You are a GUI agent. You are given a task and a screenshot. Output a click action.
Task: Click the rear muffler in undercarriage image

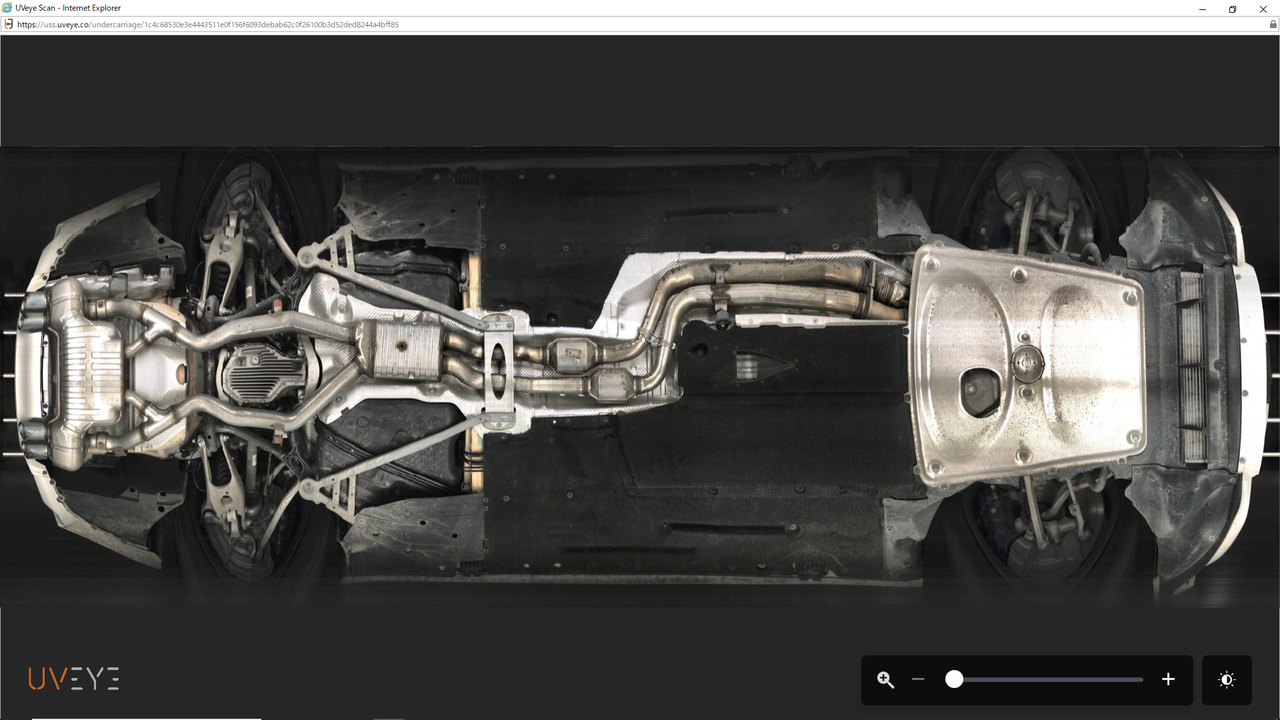pos(85,372)
